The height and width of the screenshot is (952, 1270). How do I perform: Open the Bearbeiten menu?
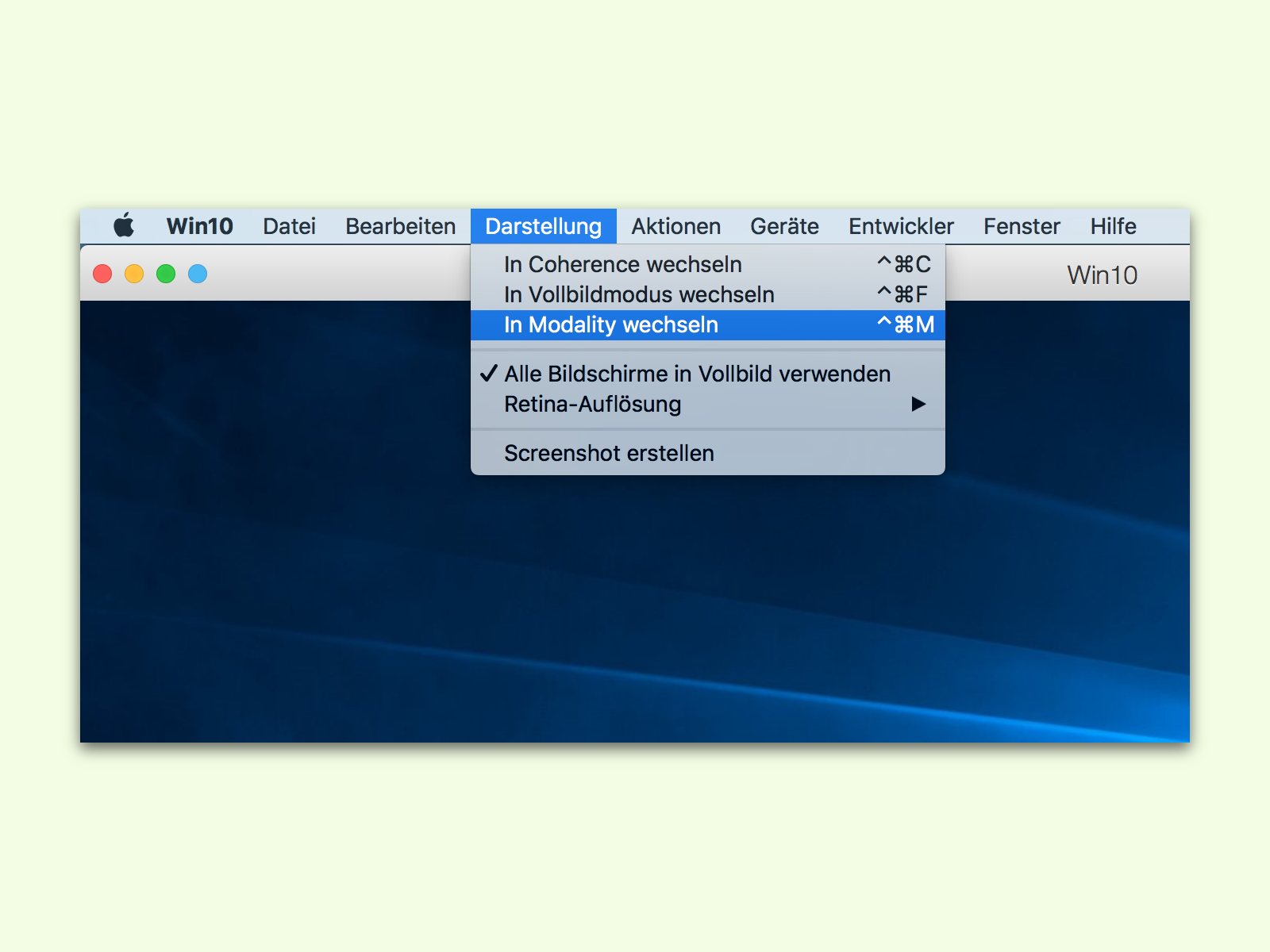coord(400,226)
